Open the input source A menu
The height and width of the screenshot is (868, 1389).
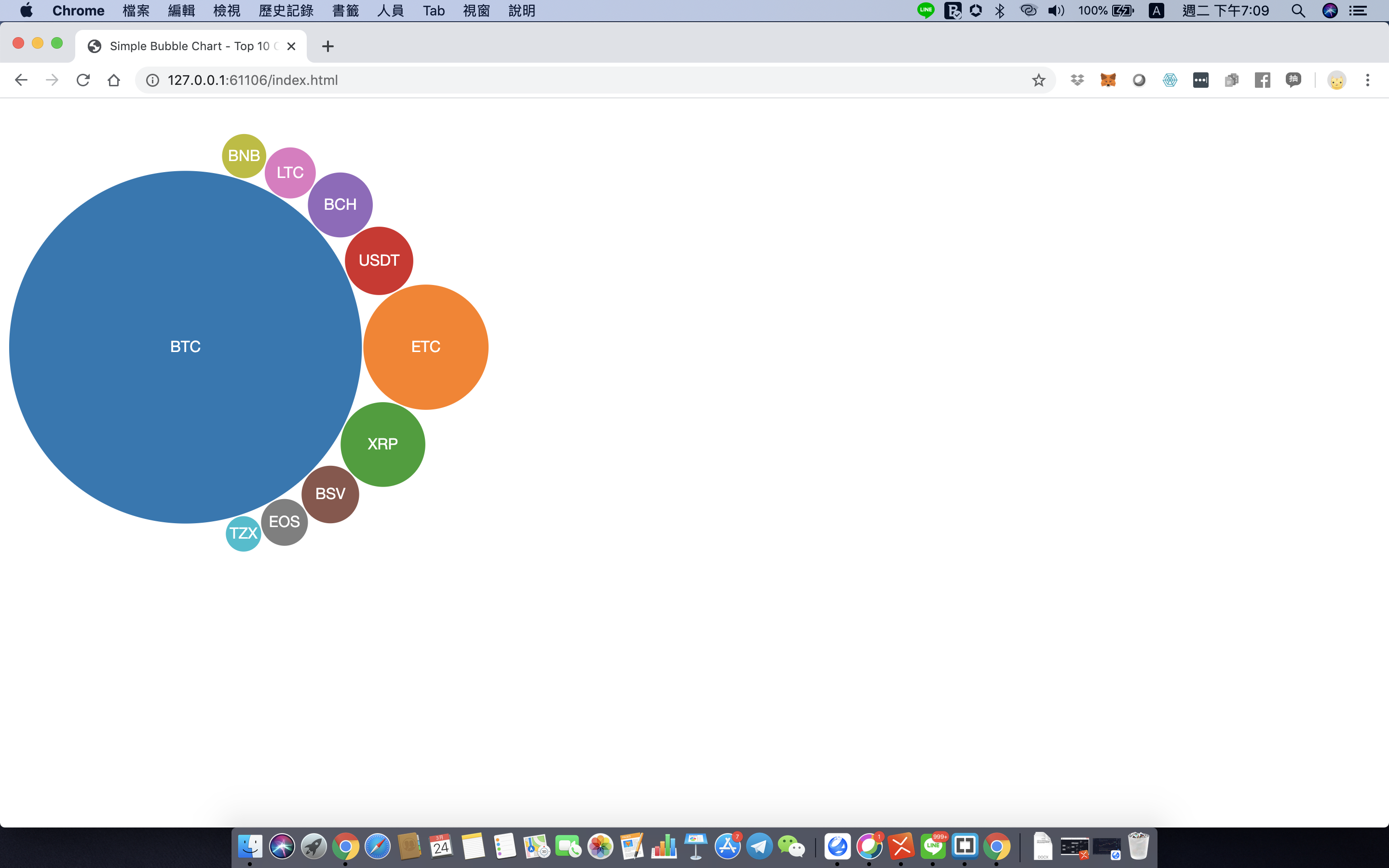[1156, 10]
